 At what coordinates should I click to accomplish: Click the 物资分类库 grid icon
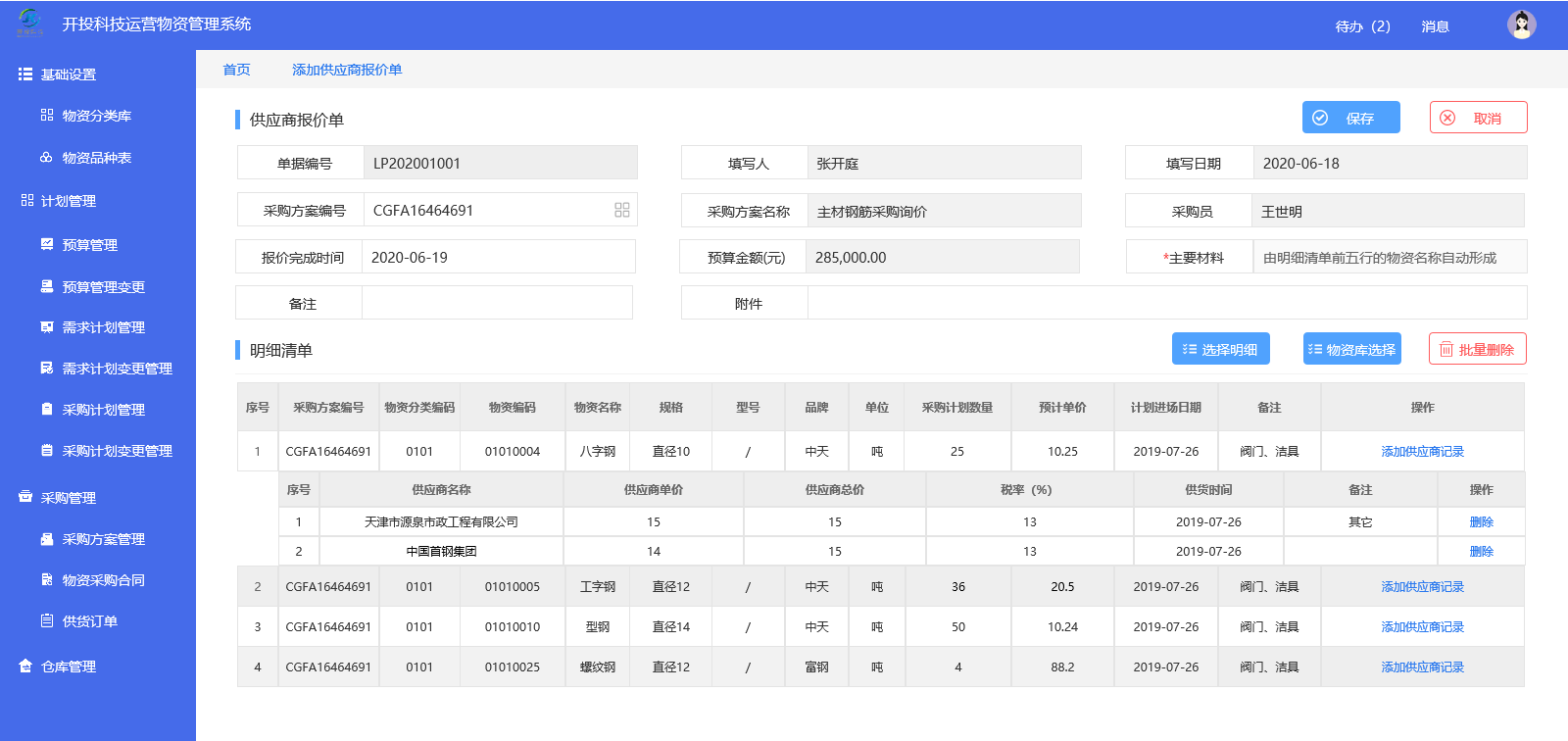pos(47,115)
